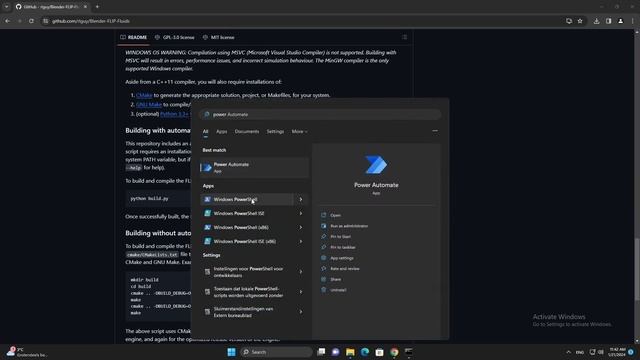Open the Python 3.3+ link in README
640x360 pixels.
pos(175,114)
